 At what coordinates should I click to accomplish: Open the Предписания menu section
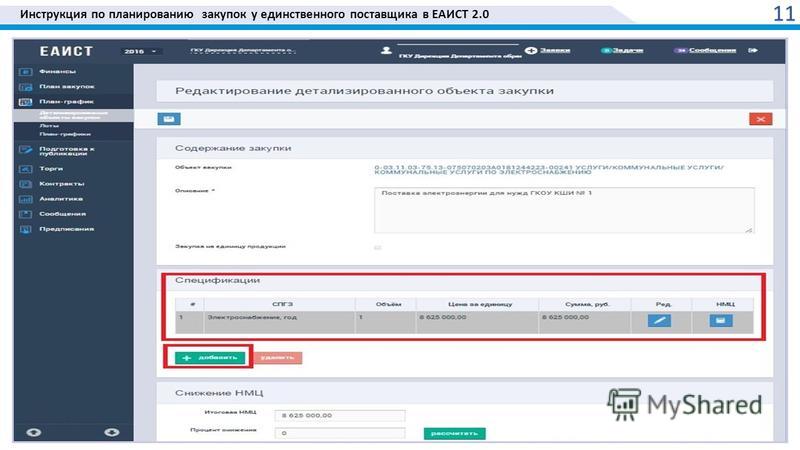pyautogui.click(x=66, y=229)
